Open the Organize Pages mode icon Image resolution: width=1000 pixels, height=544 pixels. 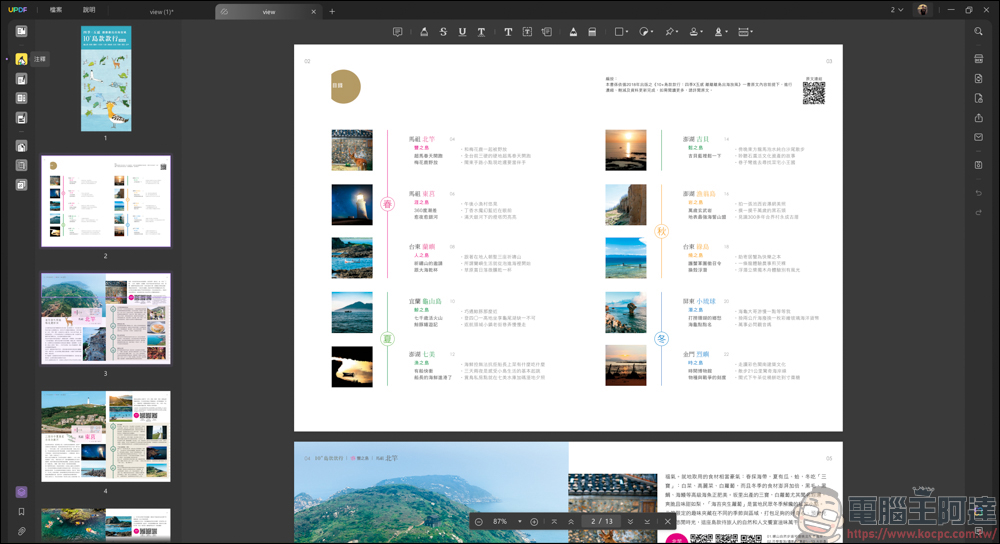(x=21, y=98)
